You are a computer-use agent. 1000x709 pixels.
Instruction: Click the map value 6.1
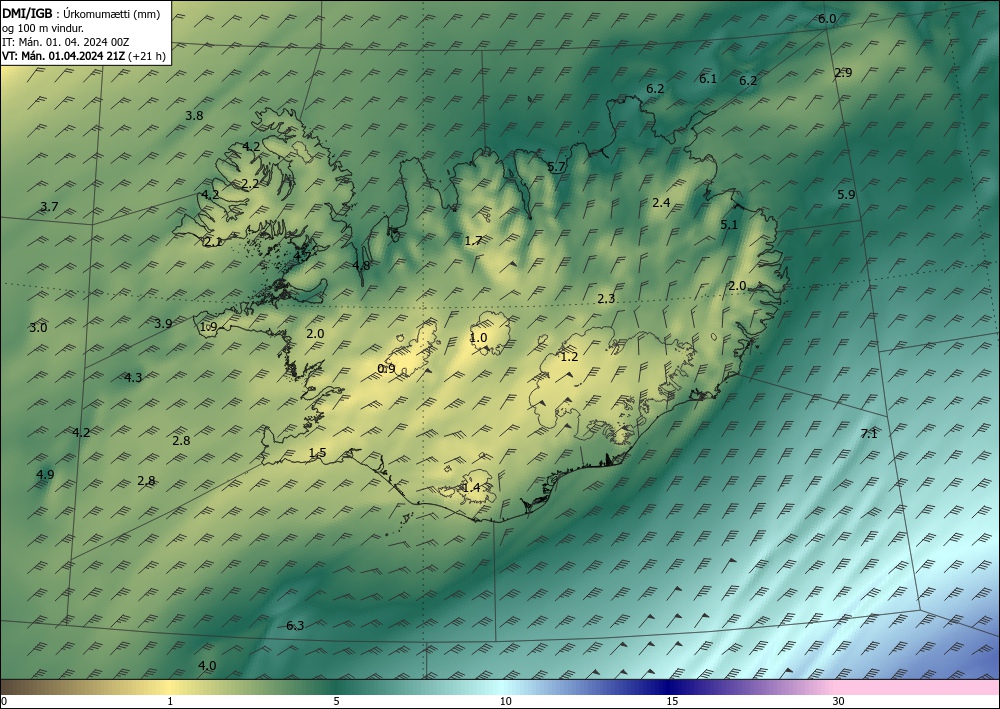tap(708, 79)
